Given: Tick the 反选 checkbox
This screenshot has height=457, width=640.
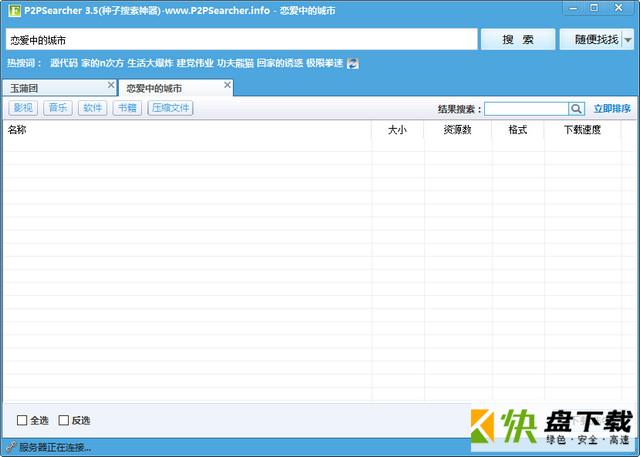Looking at the screenshot, I should pos(64,420).
